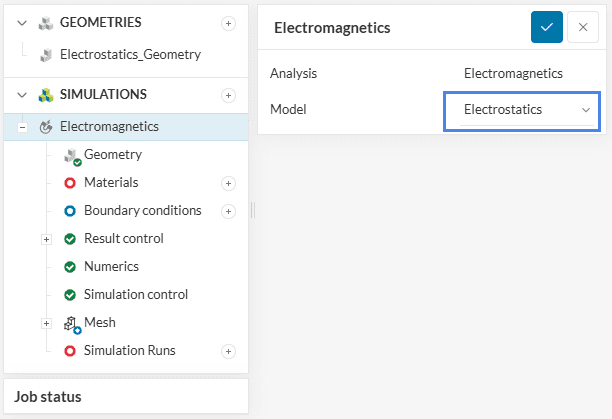
Task: Add a boundary condition with plus icon
Action: coord(228,211)
